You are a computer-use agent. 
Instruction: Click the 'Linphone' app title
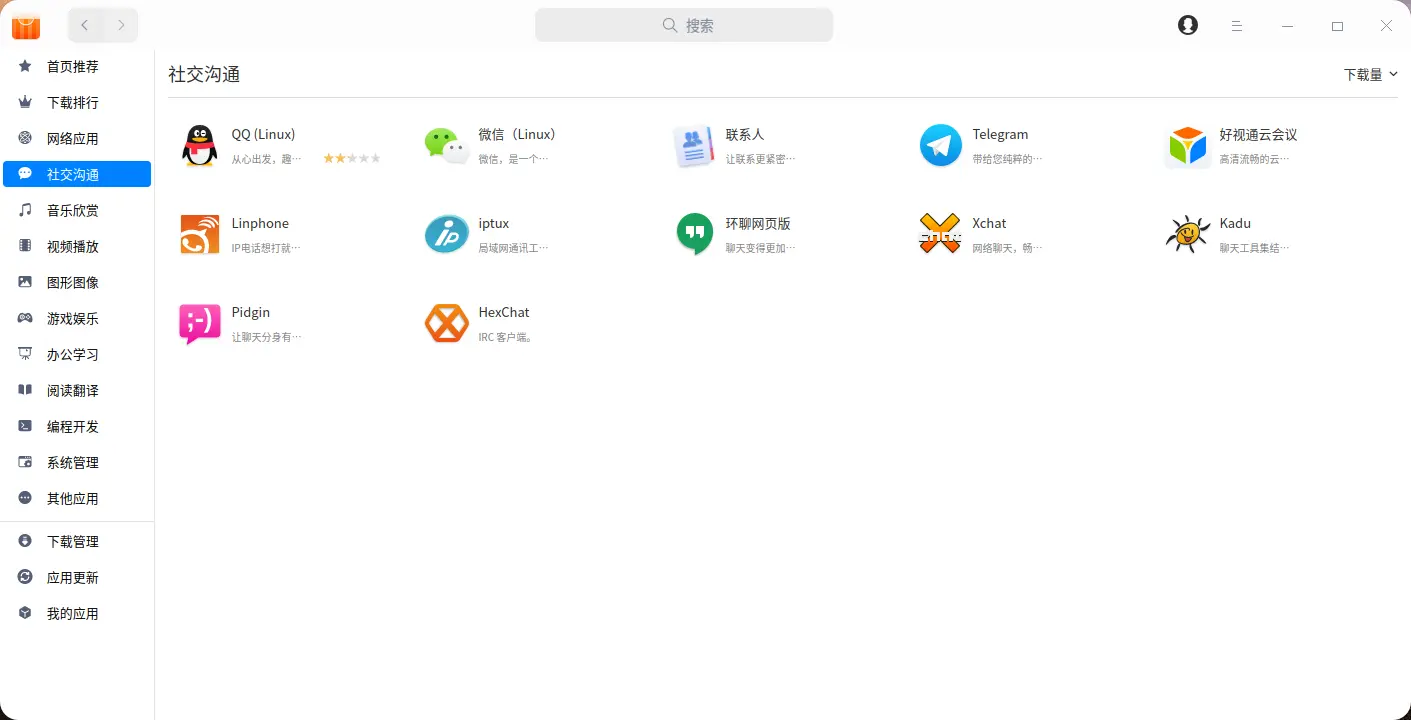click(x=260, y=223)
